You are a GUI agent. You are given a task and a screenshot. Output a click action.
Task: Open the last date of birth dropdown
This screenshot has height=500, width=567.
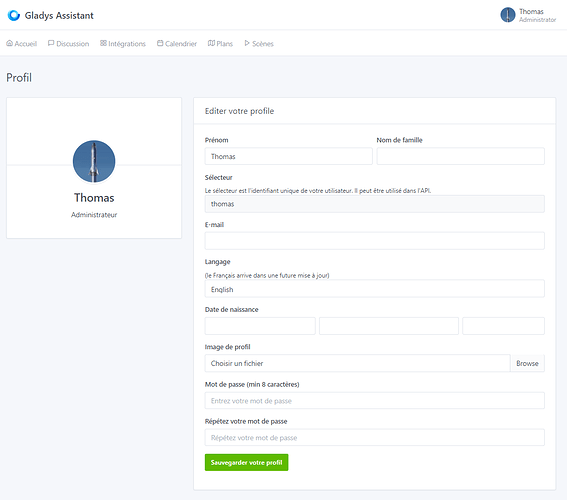(x=503, y=326)
